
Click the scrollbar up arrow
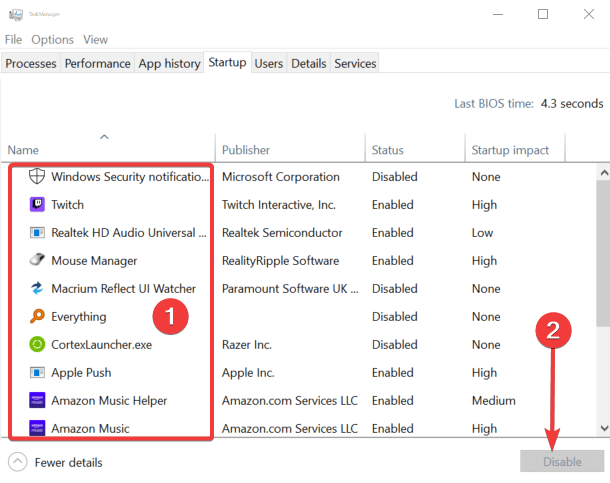pyautogui.click(x=604, y=172)
